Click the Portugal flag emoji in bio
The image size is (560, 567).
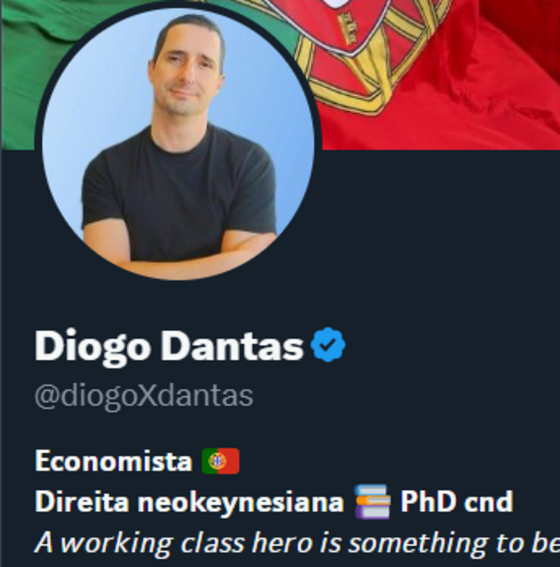coord(221,461)
